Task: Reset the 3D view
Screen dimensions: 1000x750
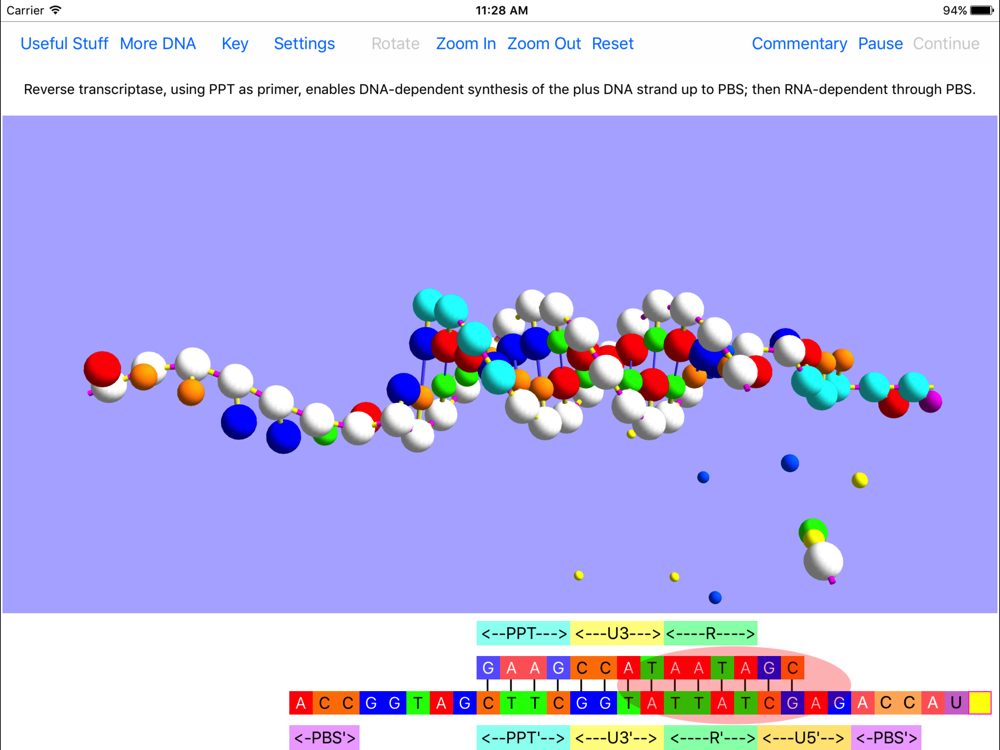Action: 613,43
